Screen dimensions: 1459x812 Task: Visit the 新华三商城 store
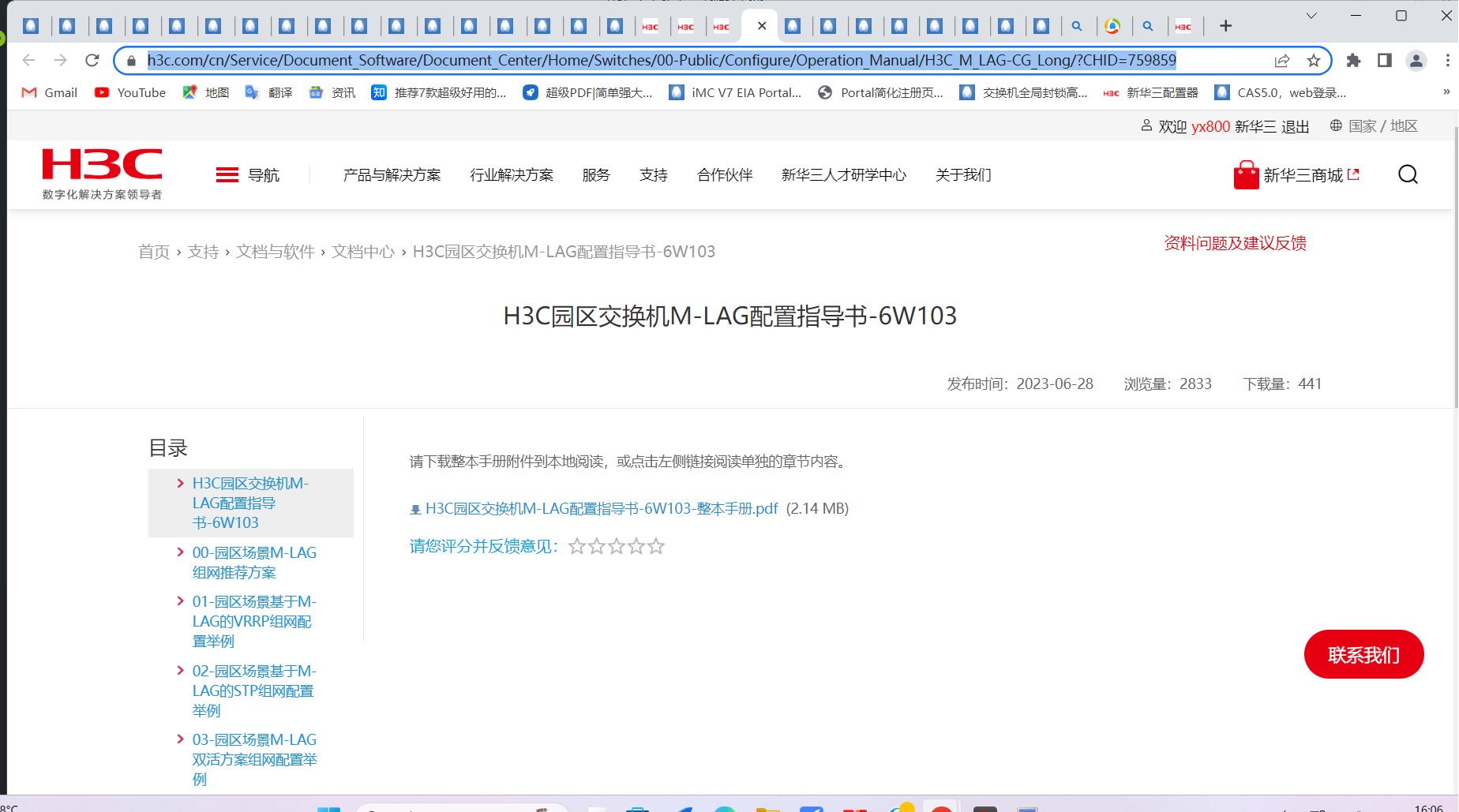click(x=1296, y=174)
